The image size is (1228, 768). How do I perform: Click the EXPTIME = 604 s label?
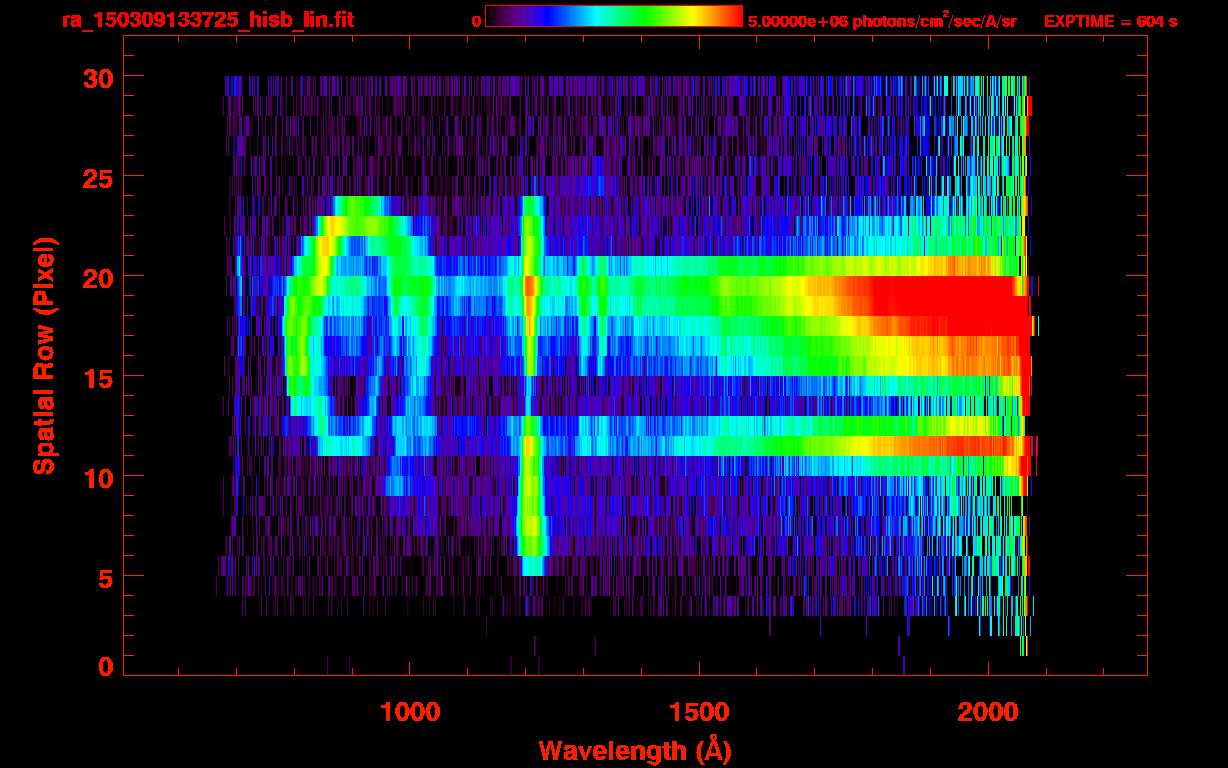pos(1109,20)
